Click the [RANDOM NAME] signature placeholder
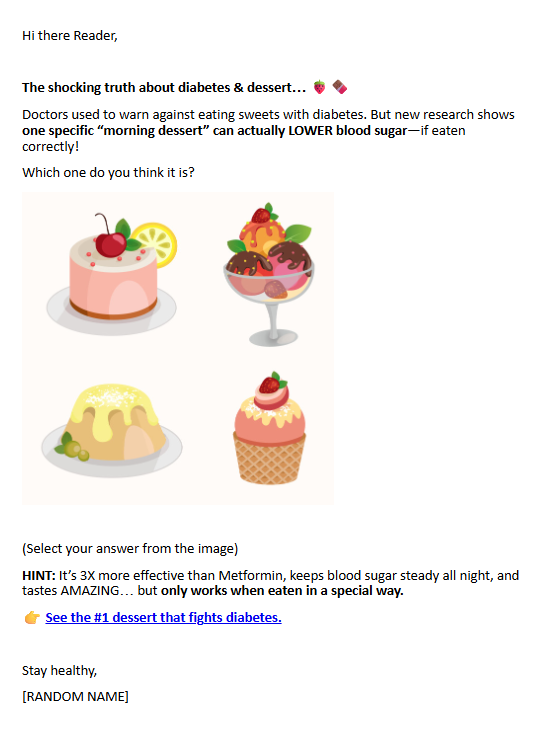Screen dimensions: 547x734 coord(75,697)
